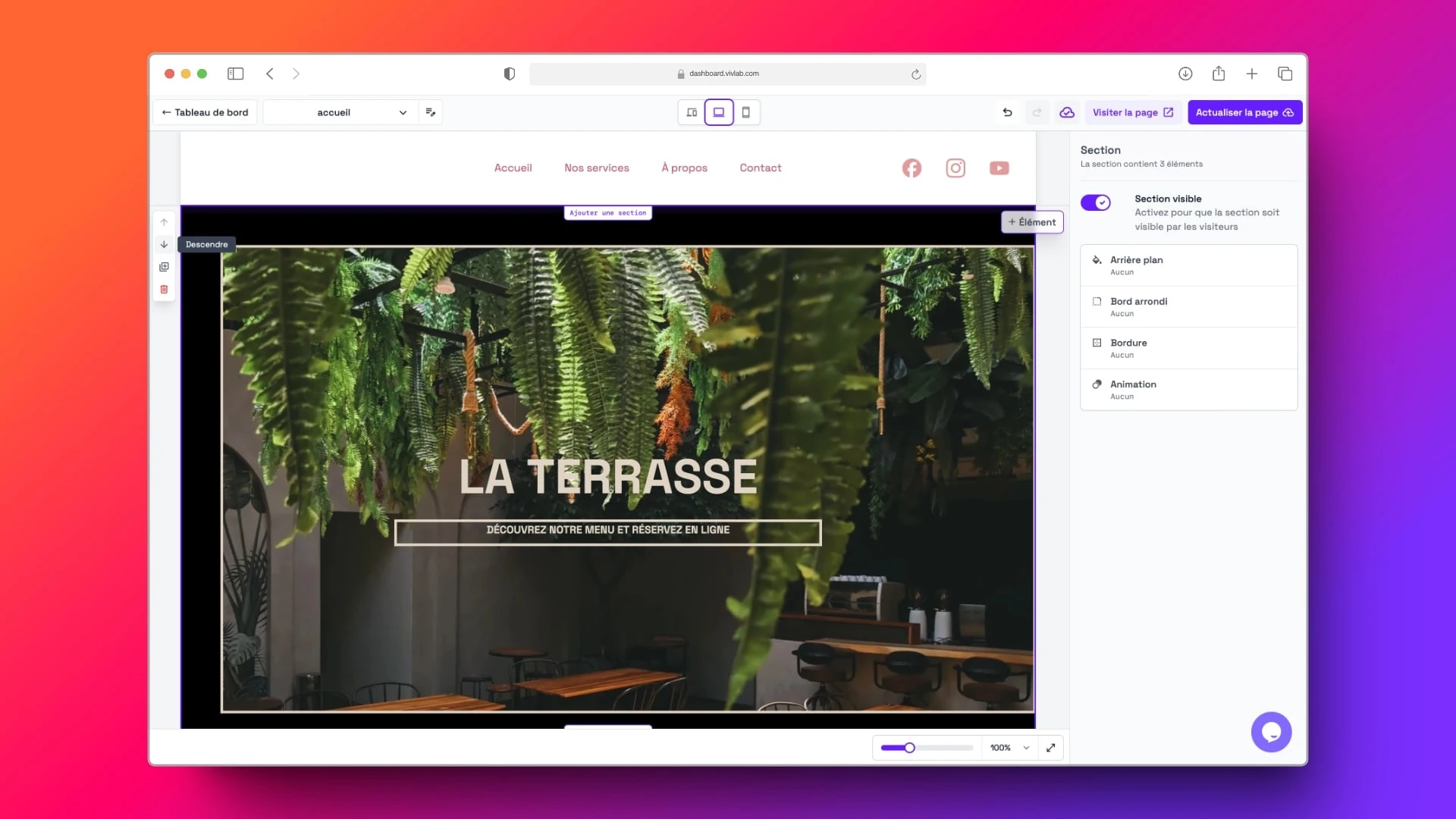Open the Accueil nav menu item

coord(513,168)
